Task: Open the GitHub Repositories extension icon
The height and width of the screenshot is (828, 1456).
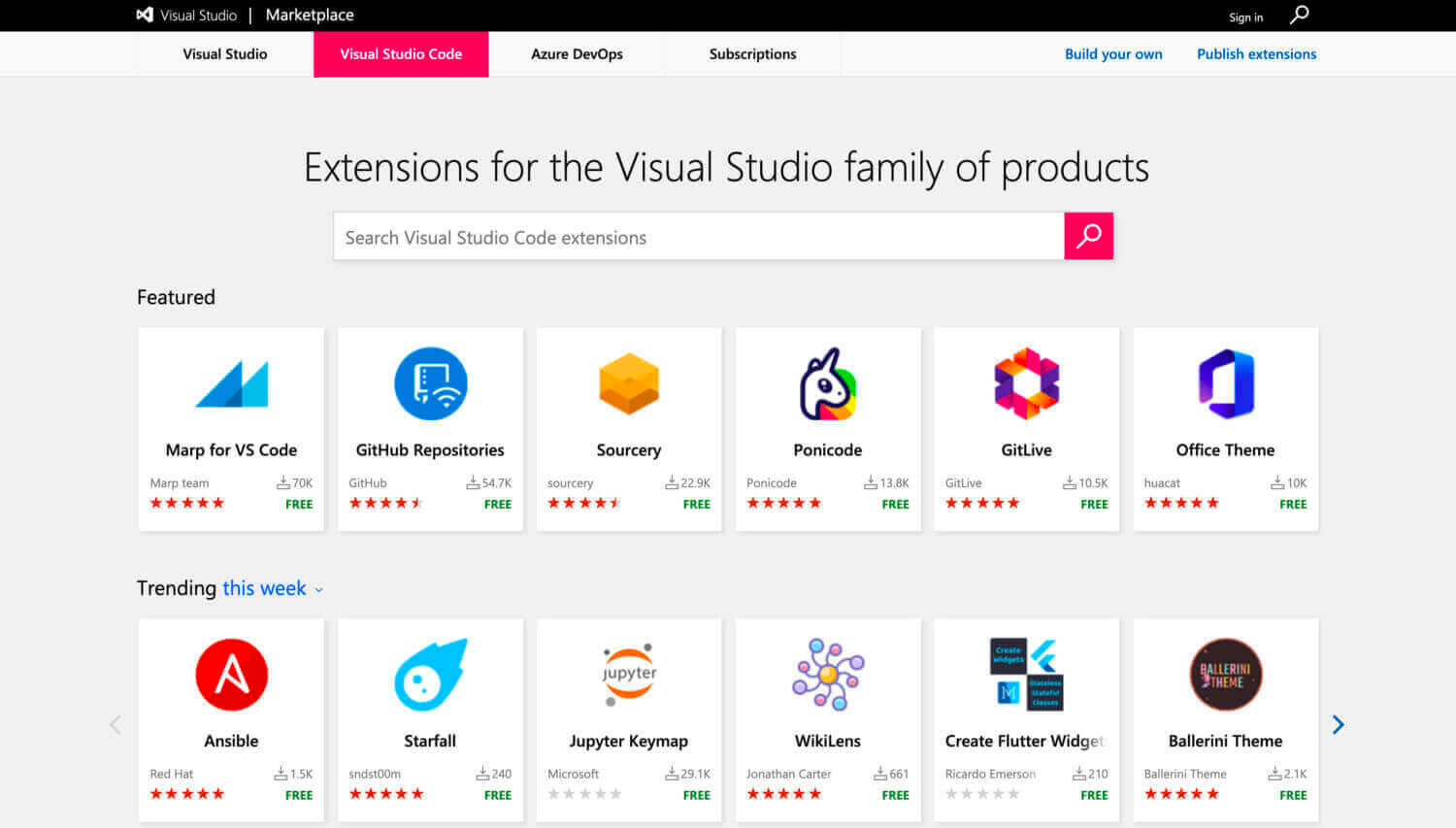Action: click(x=430, y=383)
